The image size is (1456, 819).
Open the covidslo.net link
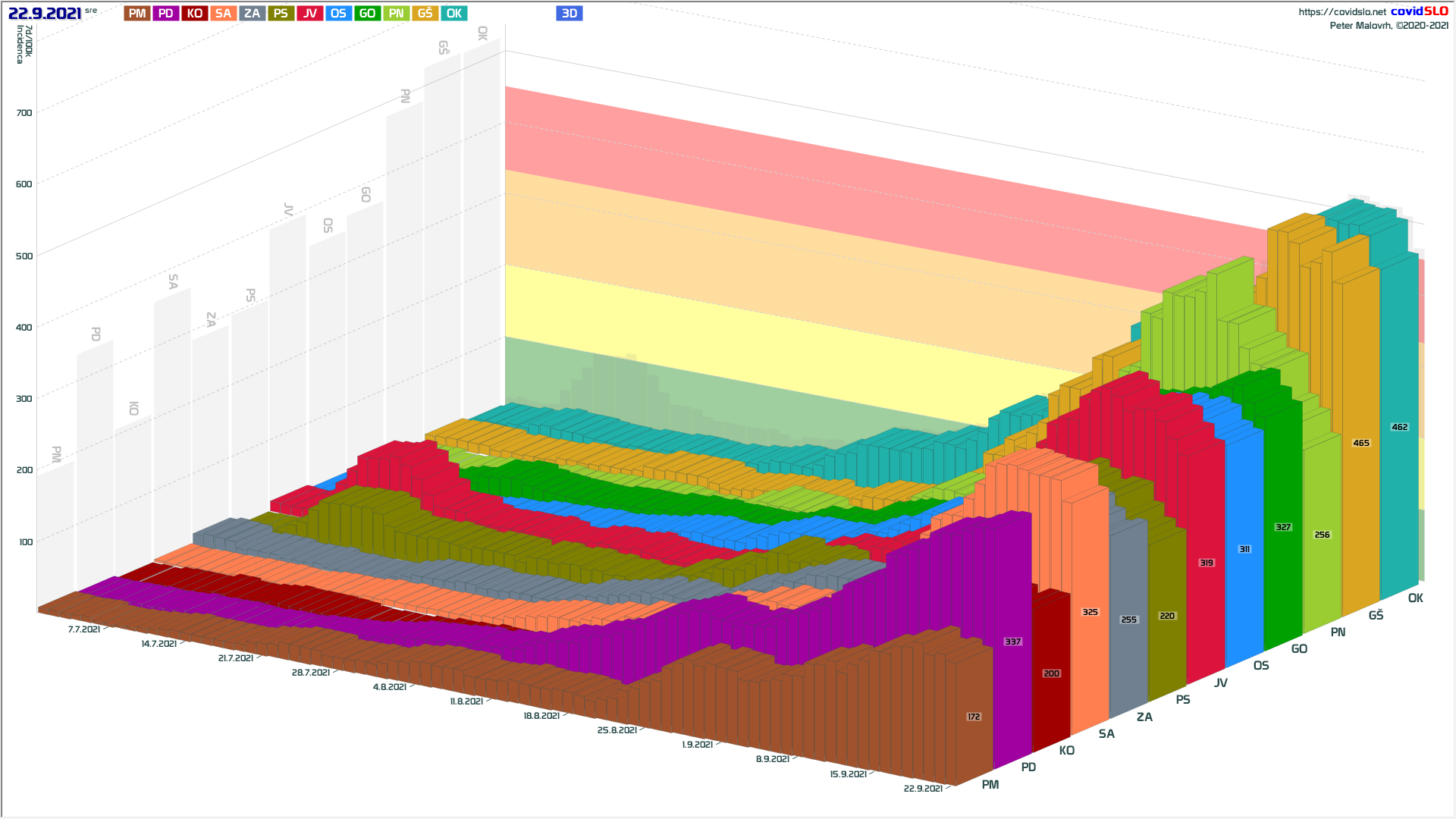(x=1341, y=12)
